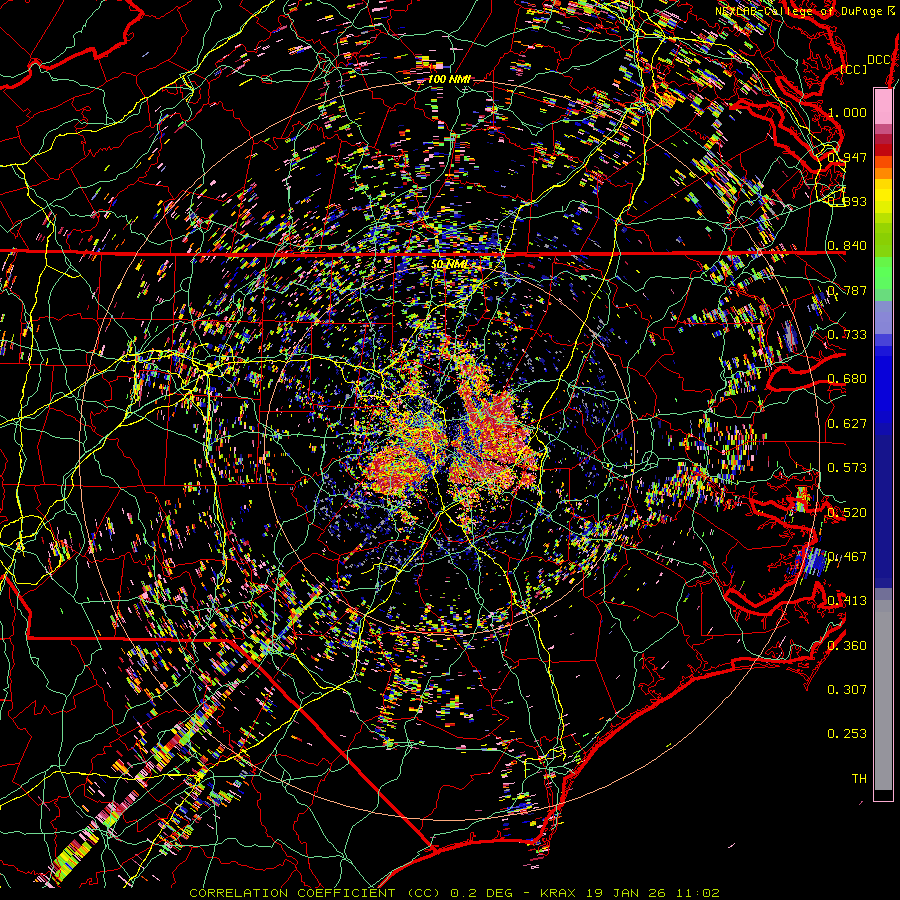Click the 50 NMI range ring label
Image resolution: width=900 pixels, height=900 pixels.
[x=450, y=264]
